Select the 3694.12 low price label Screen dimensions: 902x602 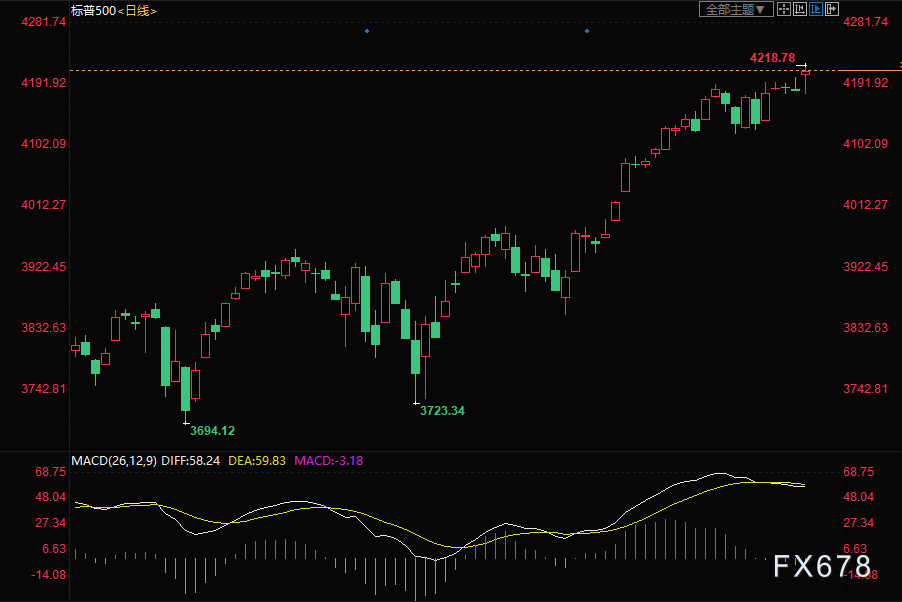tap(212, 430)
